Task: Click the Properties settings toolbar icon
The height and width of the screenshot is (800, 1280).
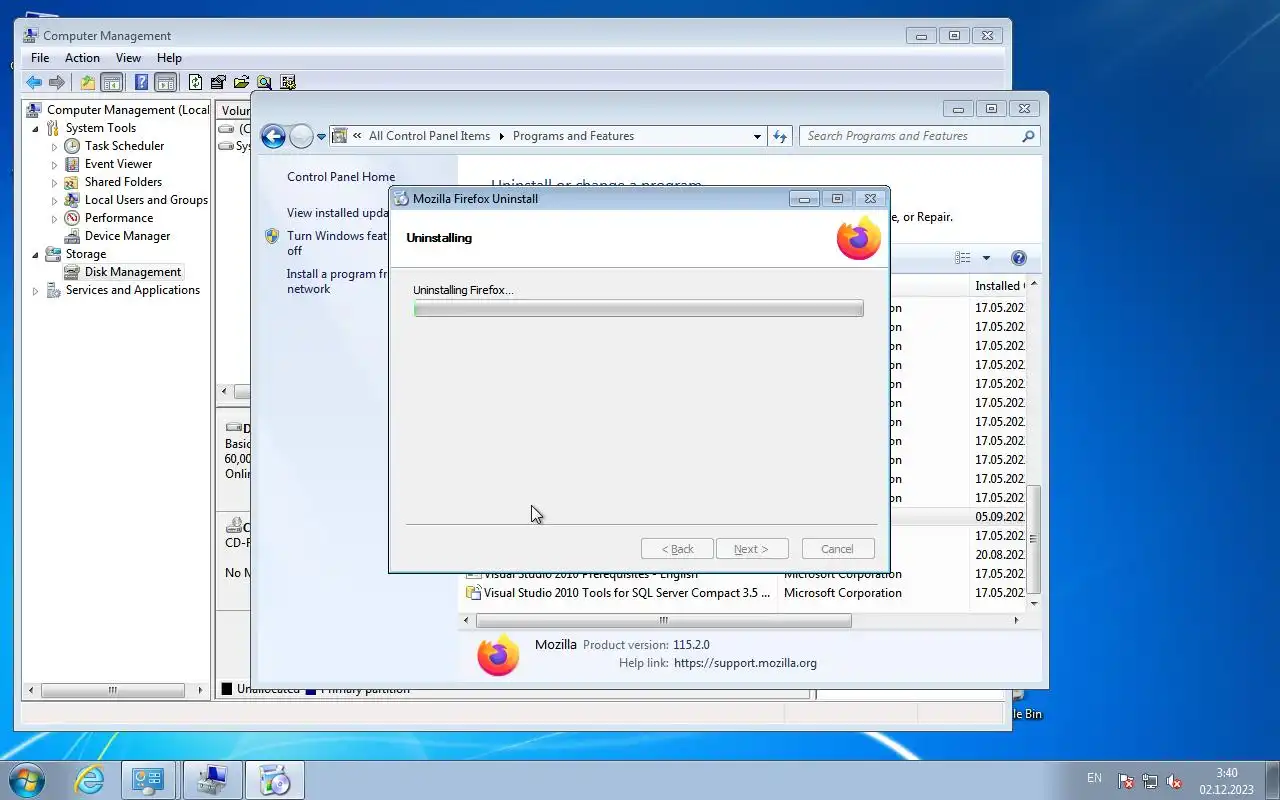Action: [217, 82]
